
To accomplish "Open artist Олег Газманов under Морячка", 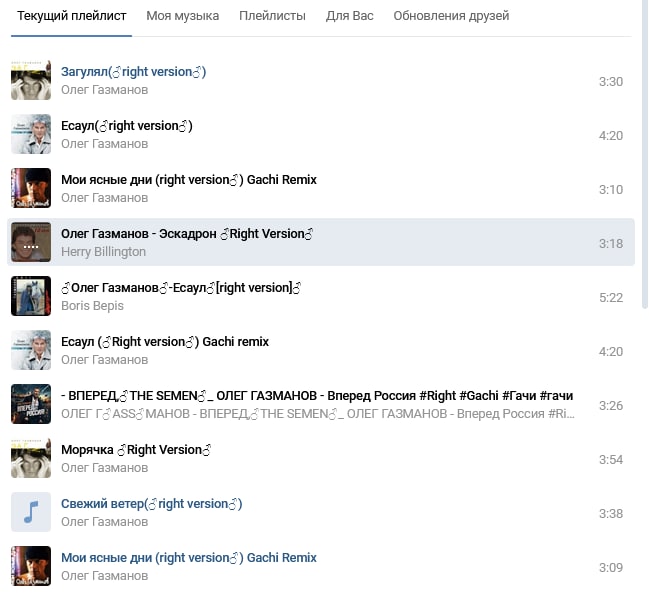I will click(x=104, y=468).
